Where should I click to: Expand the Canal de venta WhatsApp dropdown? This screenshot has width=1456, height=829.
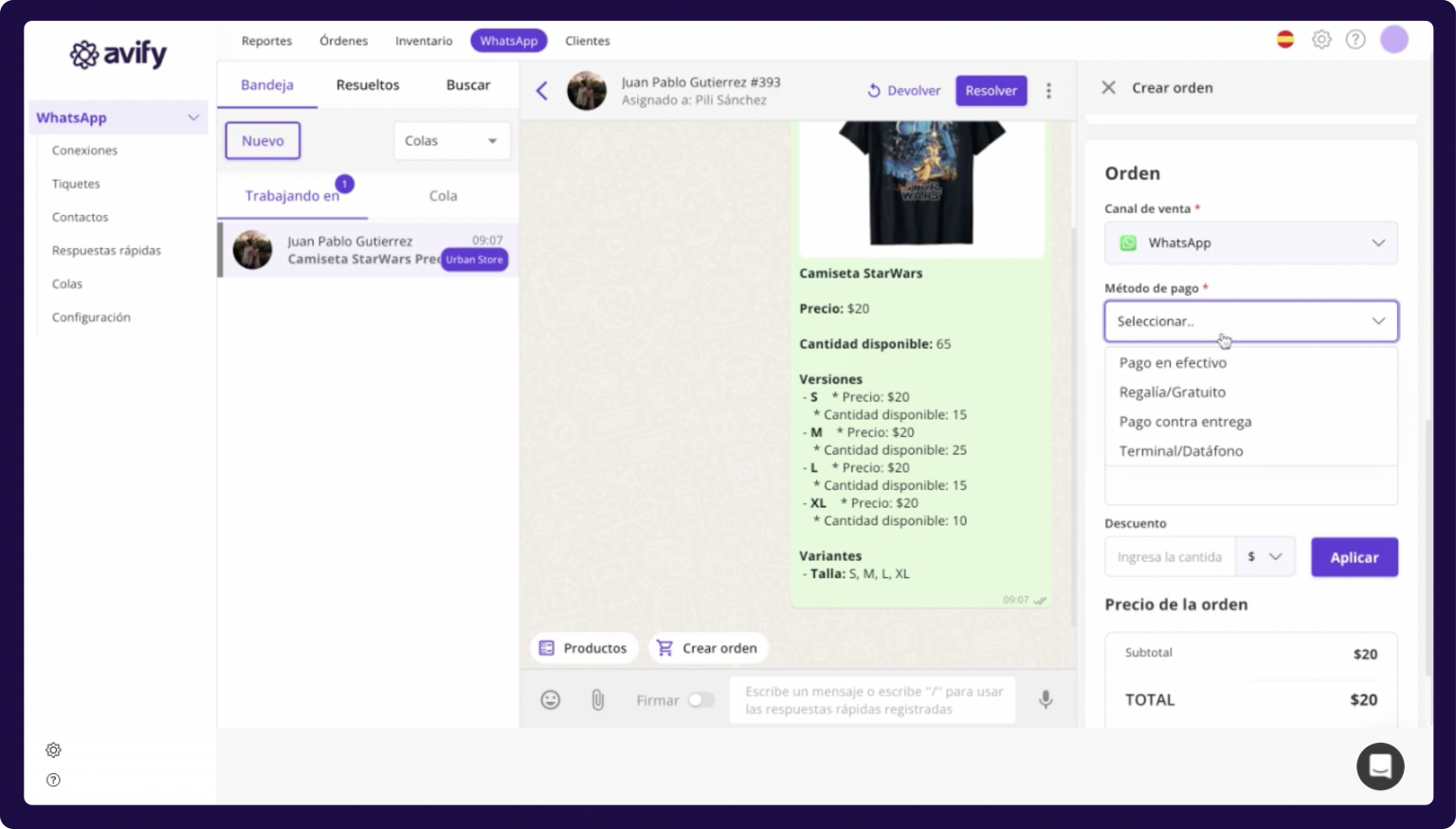pos(1250,243)
